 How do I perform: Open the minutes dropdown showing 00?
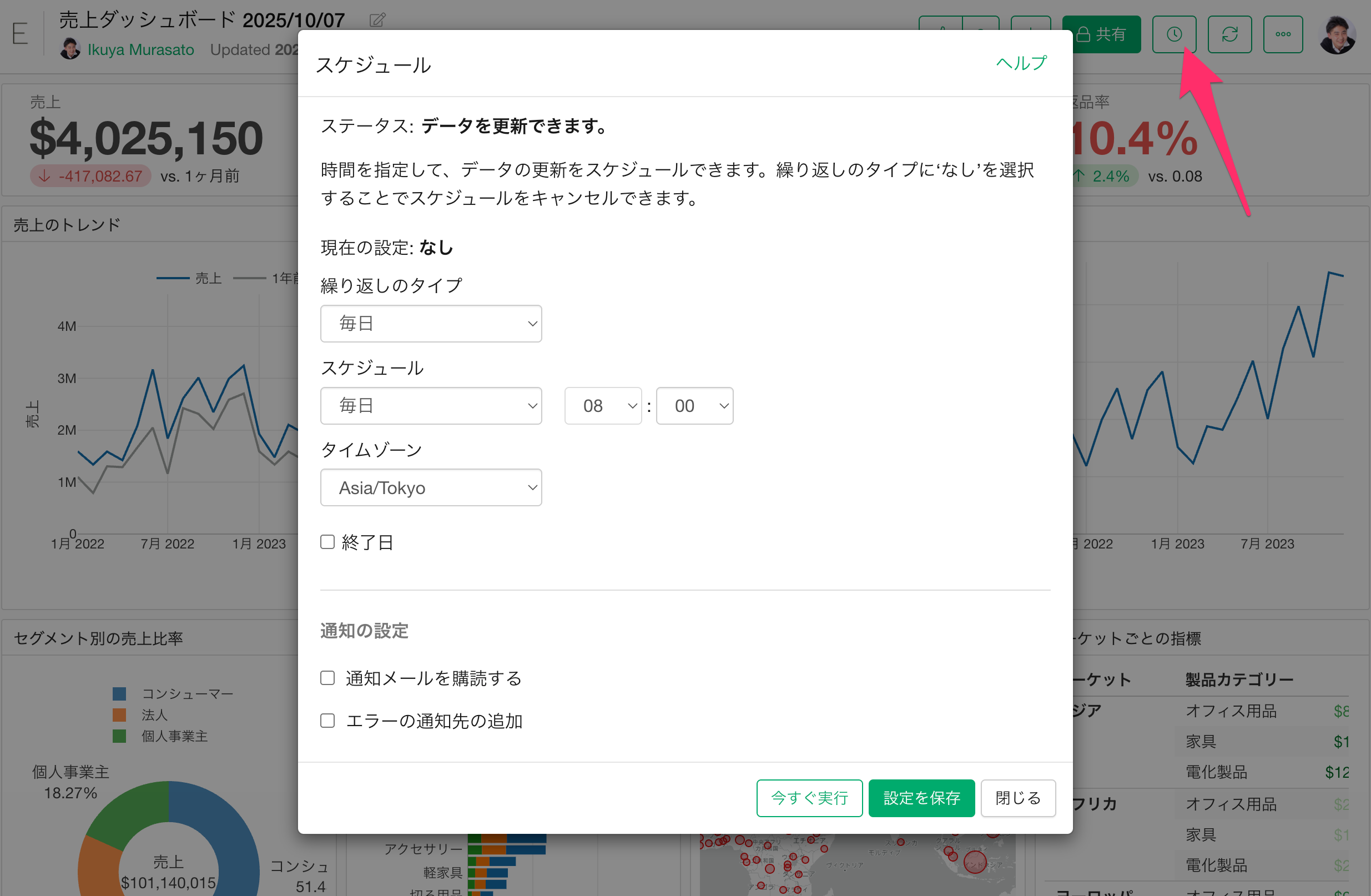[x=694, y=406]
